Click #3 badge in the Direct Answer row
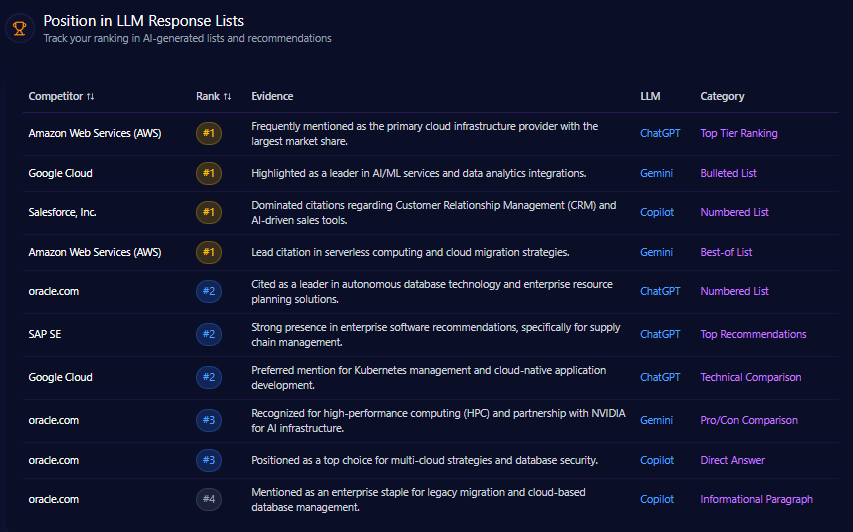The image size is (853, 532). 208,460
